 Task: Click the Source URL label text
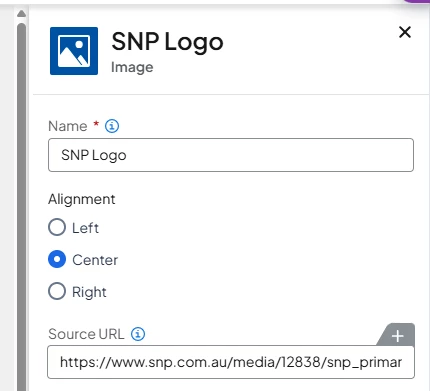click(x=86, y=334)
